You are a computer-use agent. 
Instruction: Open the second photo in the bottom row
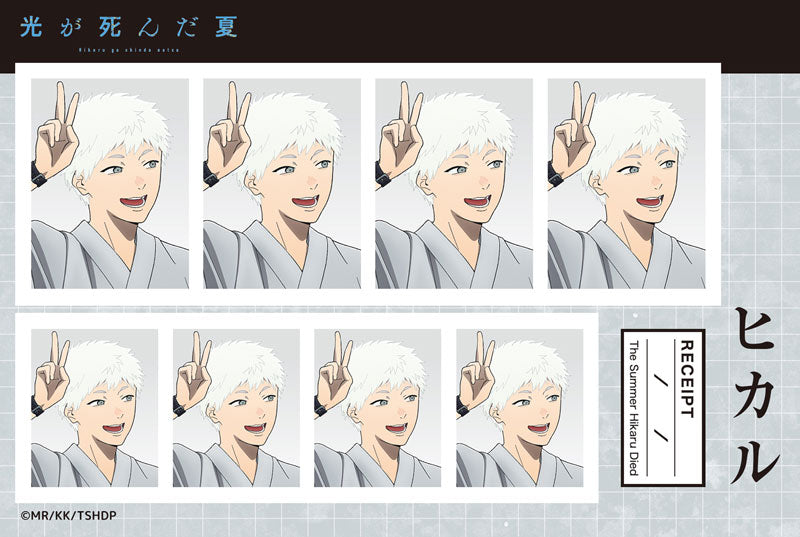click(236, 408)
